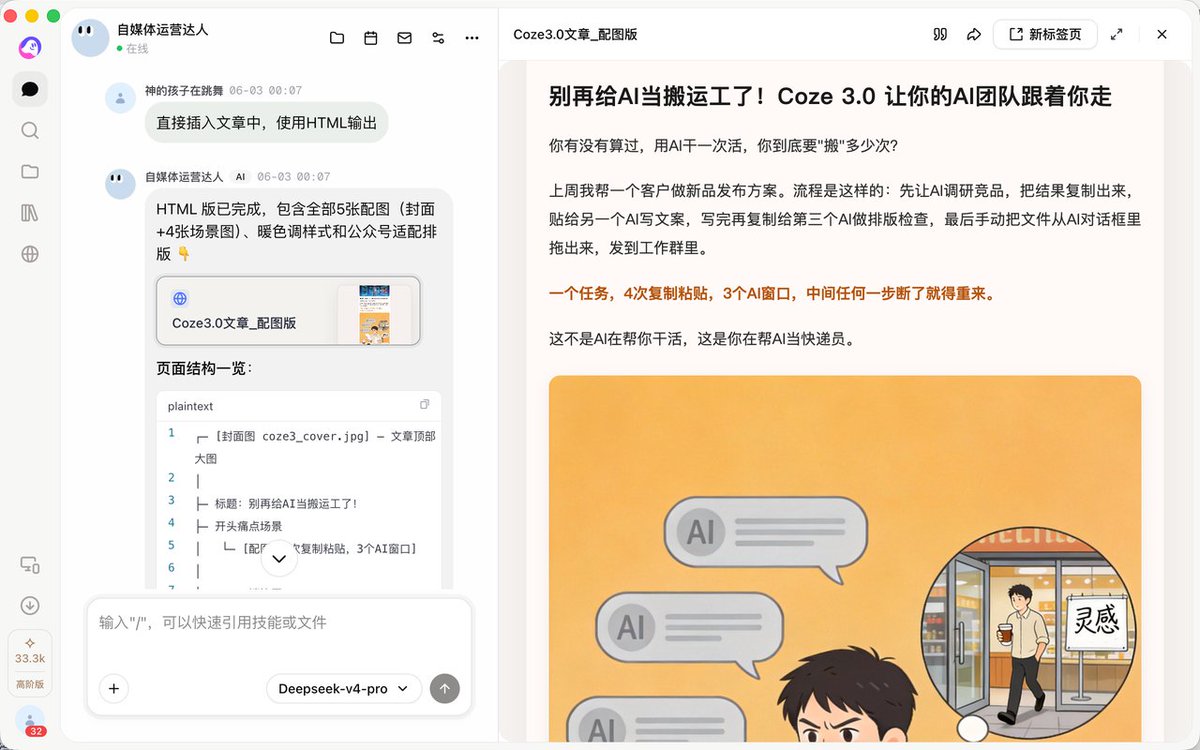Click the quote icon in preview header
The width and height of the screenshot is (1200, 750).
click(x=940, y=34)
